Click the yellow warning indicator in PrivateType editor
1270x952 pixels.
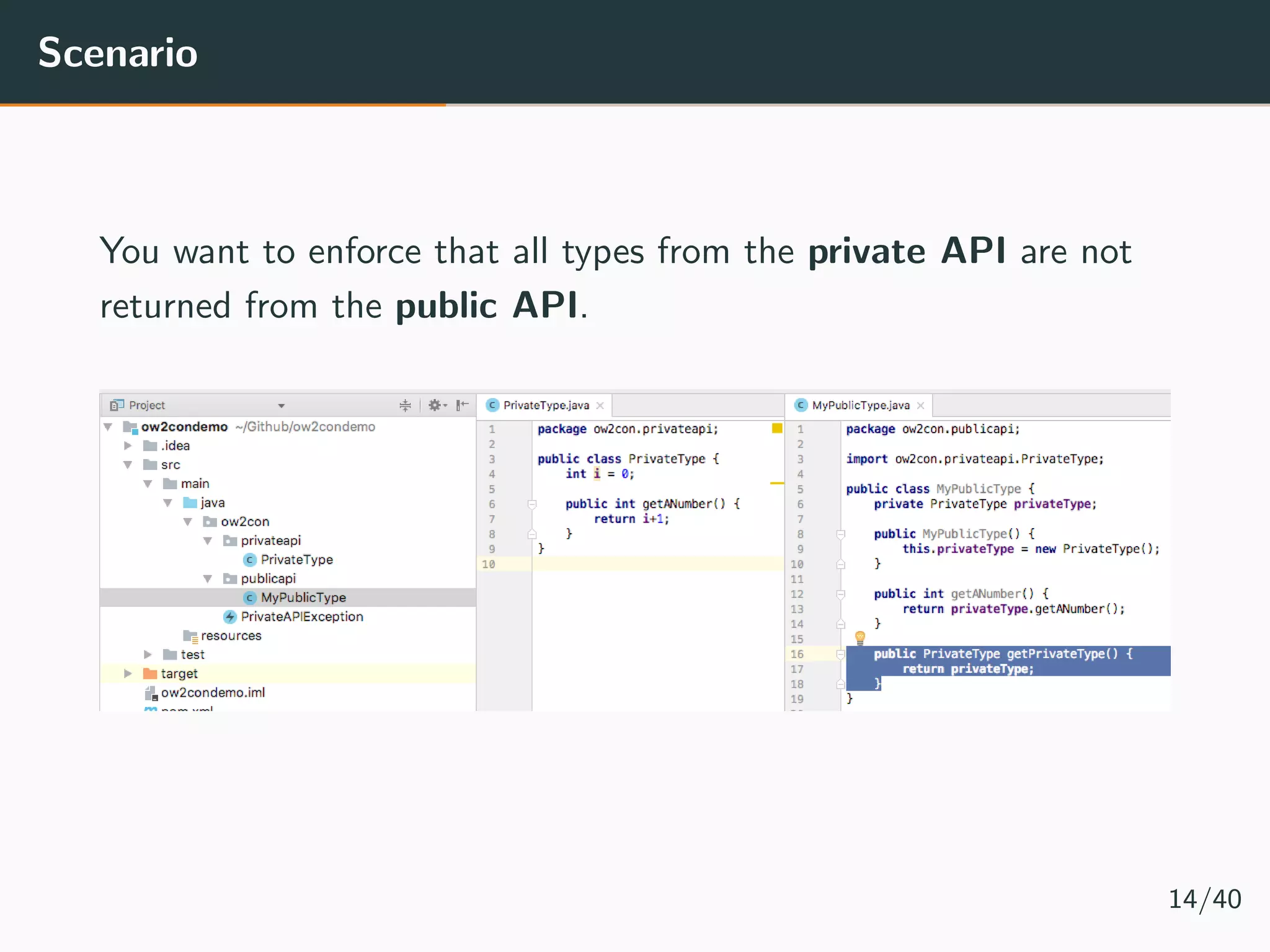(x=776, y=428)
